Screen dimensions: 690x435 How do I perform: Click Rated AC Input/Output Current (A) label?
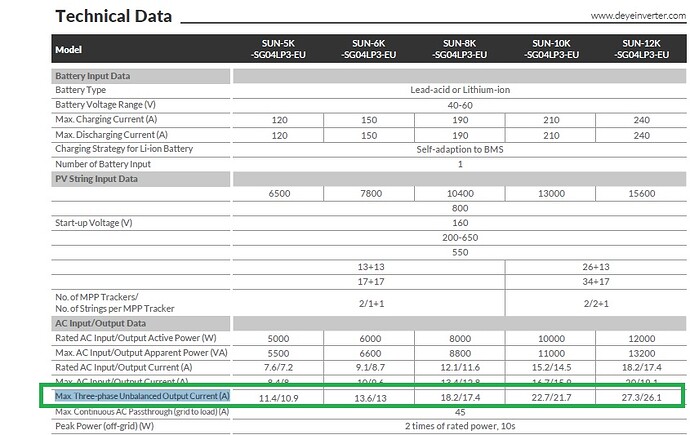point(124,367)
